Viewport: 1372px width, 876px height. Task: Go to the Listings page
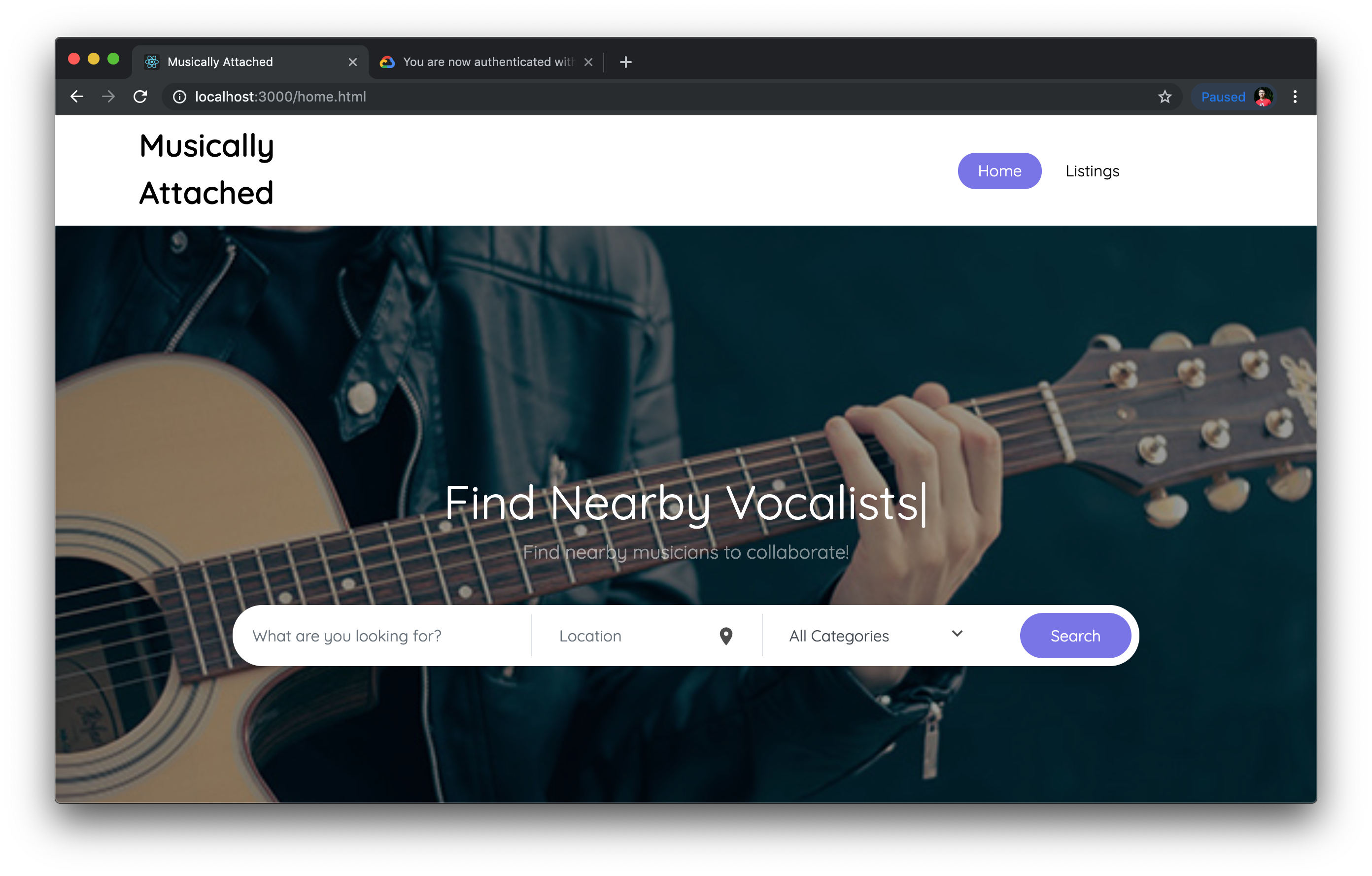click(1092, 171)
